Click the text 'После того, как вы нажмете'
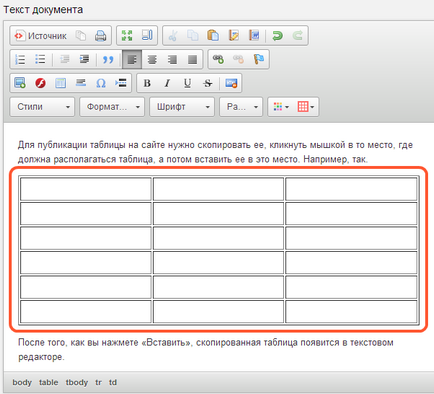Image resolution: width=434 pixels, height=394 pixels. [x=79, y=342]
